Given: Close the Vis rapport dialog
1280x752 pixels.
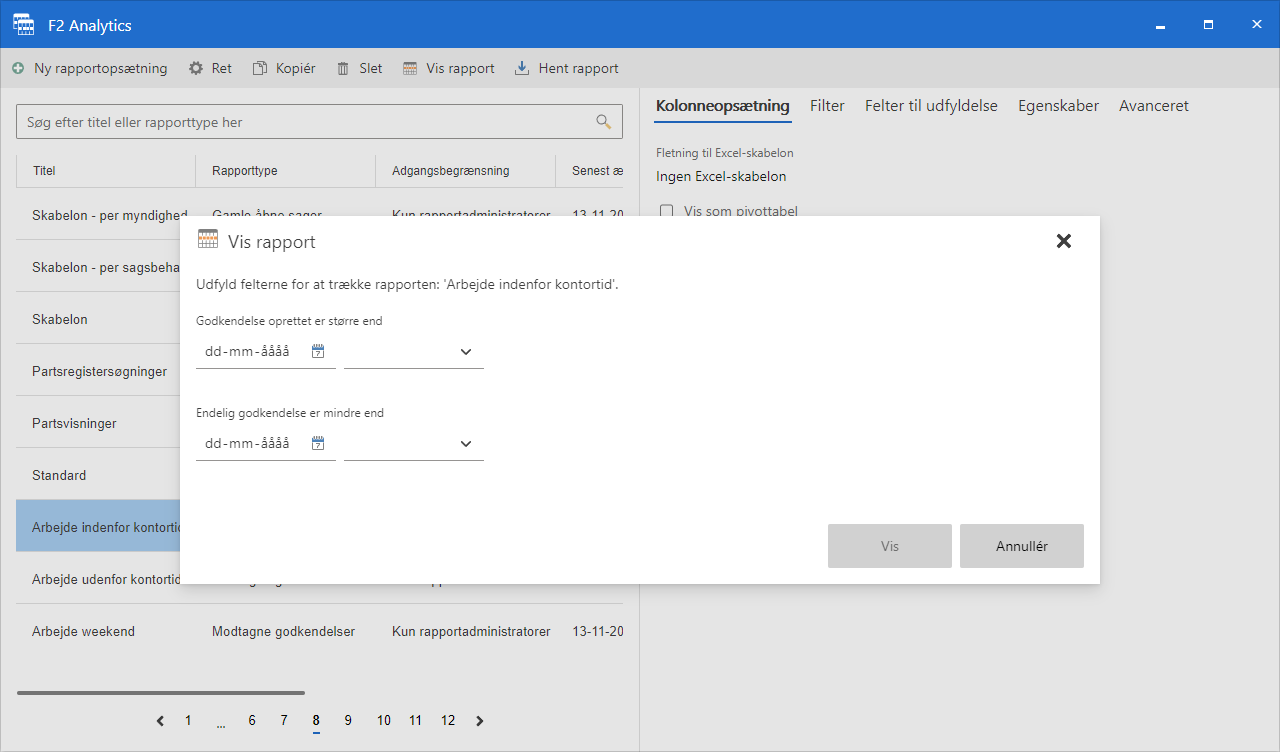Looking at the screenshot, I should click(x=1063, y=241).
